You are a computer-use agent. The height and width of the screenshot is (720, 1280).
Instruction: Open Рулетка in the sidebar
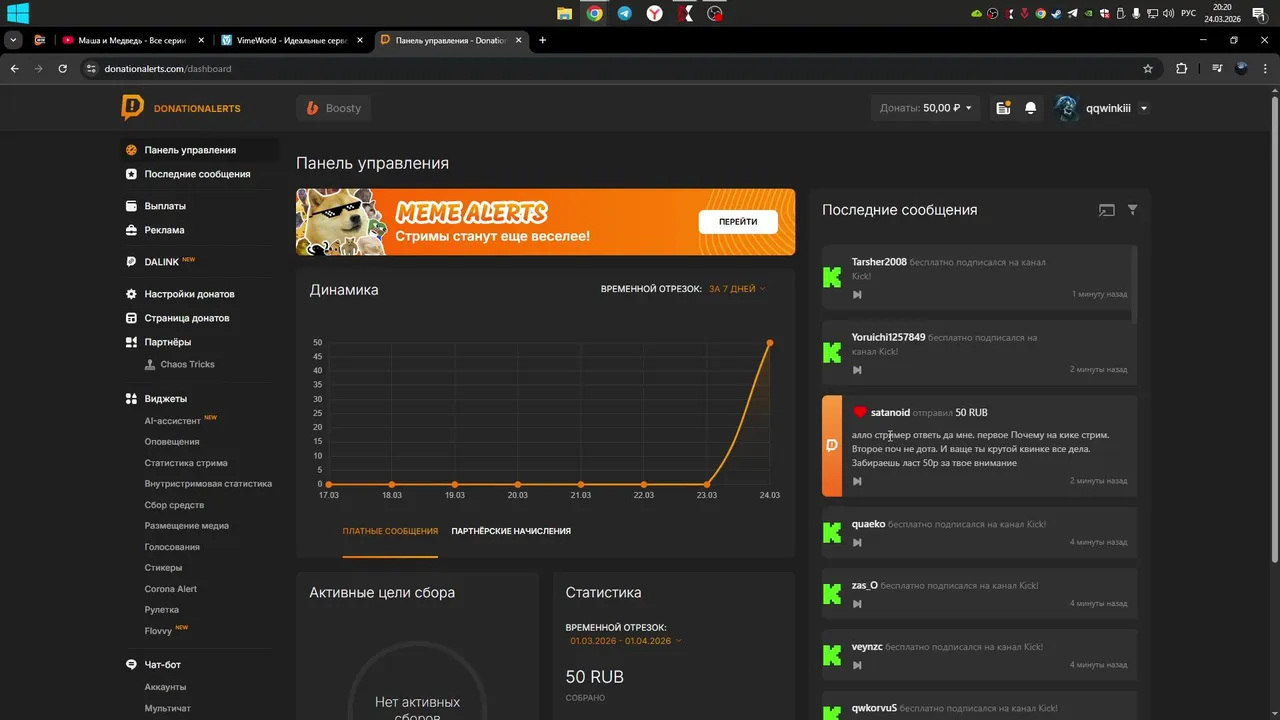tap(162, 610)
